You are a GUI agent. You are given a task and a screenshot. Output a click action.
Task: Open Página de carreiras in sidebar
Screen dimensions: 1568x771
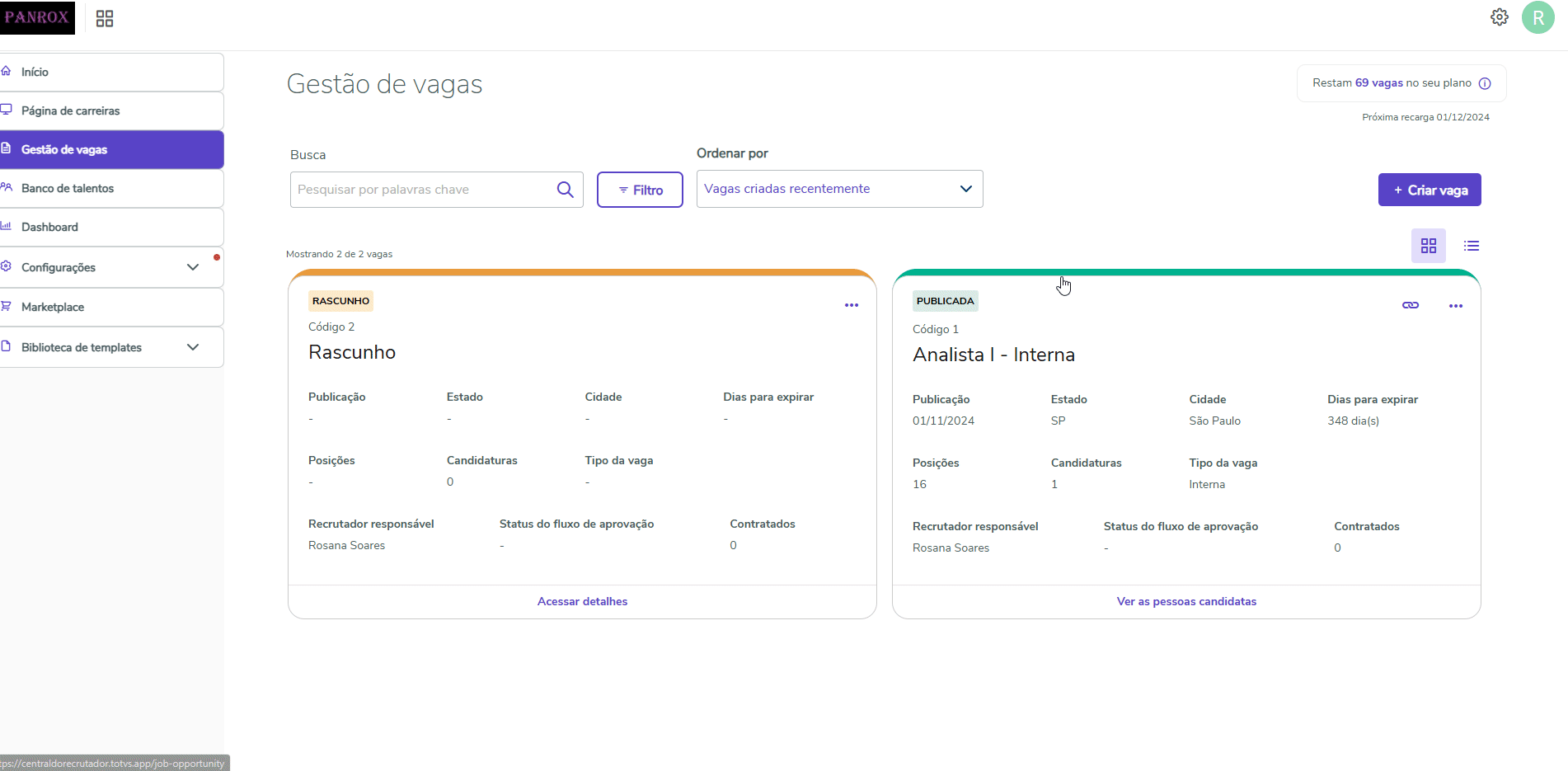(x=111, y=110)
